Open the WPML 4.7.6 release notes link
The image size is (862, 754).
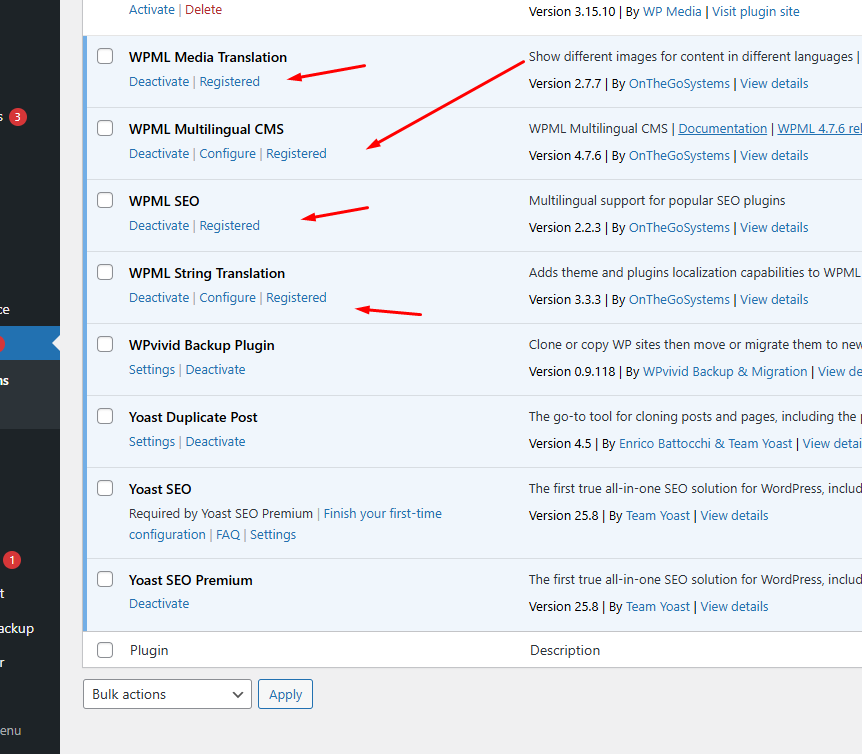tap(820, 129)
